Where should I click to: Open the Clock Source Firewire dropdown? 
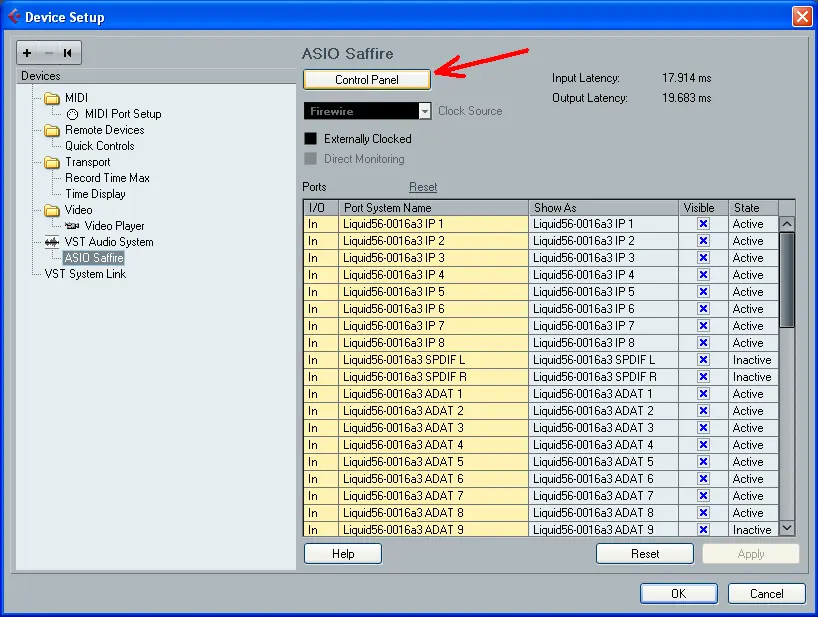pos(368,111)
